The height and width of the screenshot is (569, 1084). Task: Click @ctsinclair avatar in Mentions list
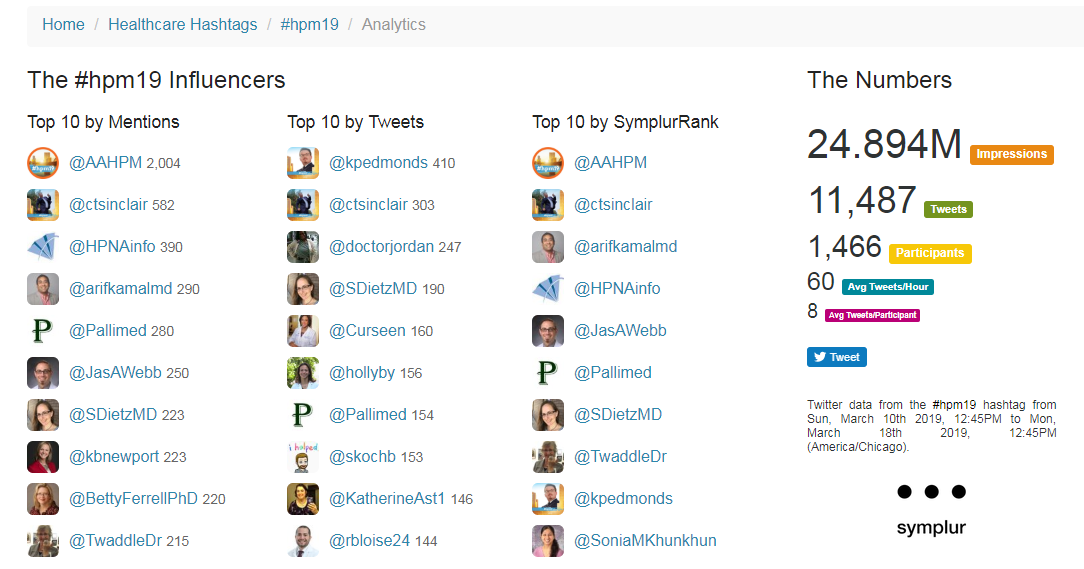click(x=43, y=205)
